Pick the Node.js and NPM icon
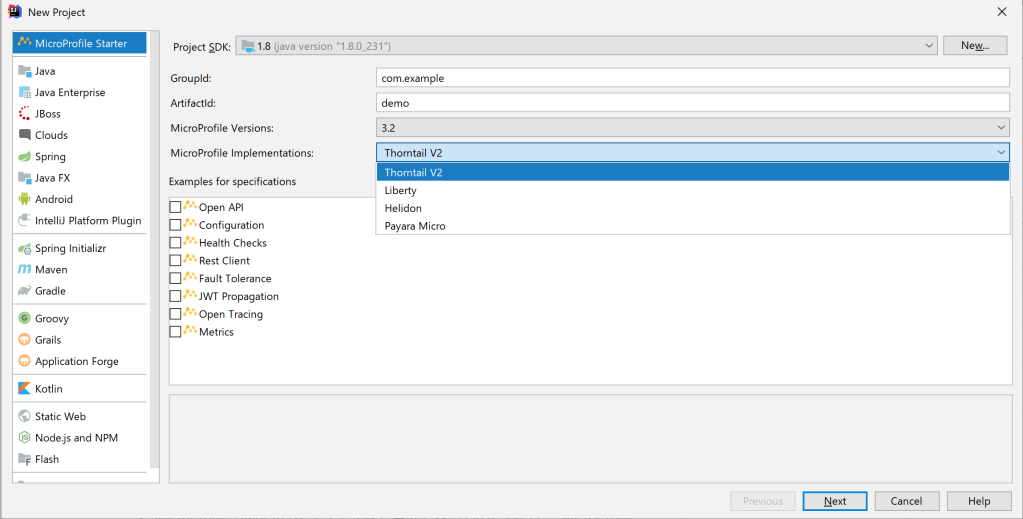The image size is (1023, 519). 25,438
